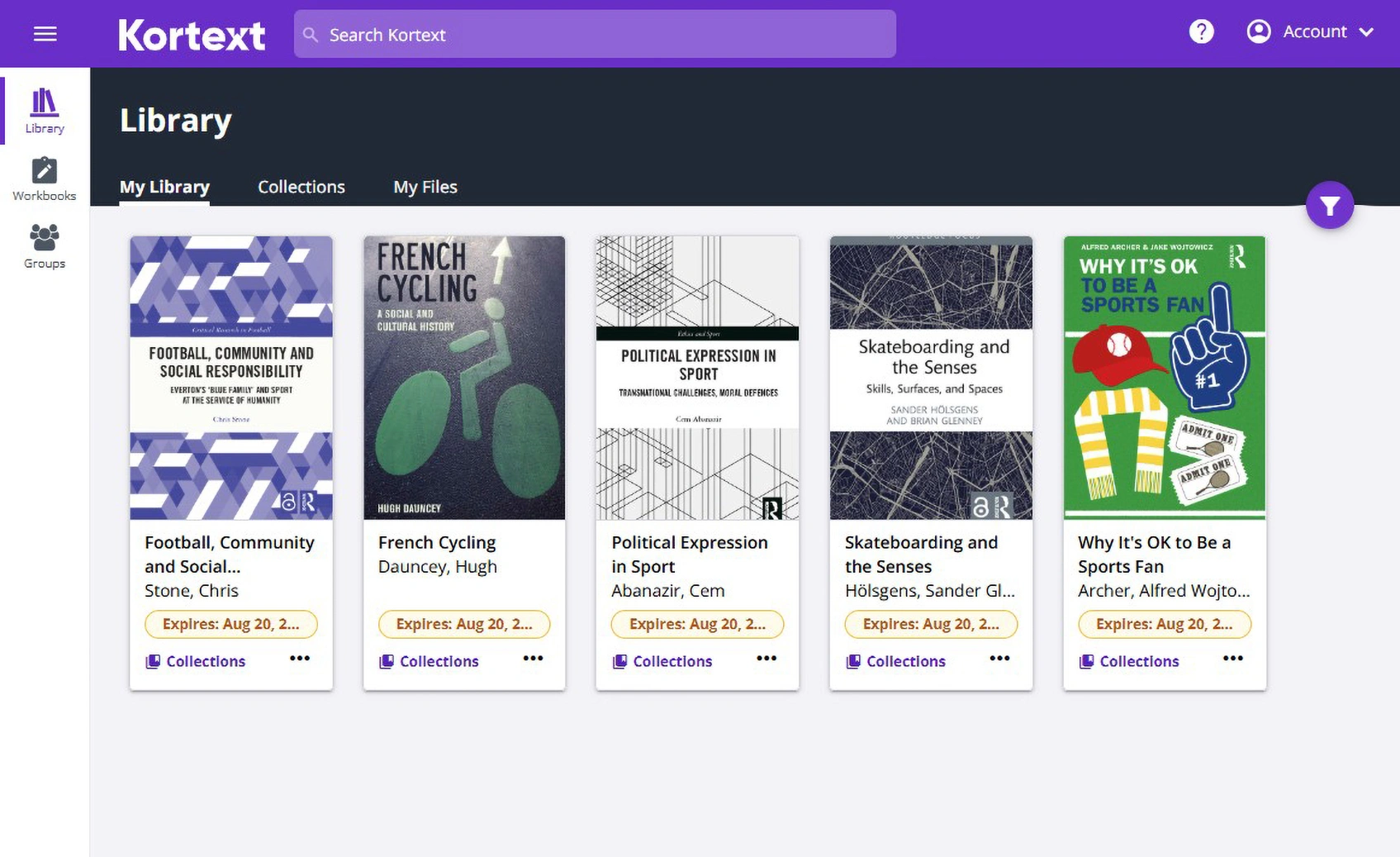The image size is (1400, 857).
Task: Switch to the My Files tab
Action: [x=425, y=187]
